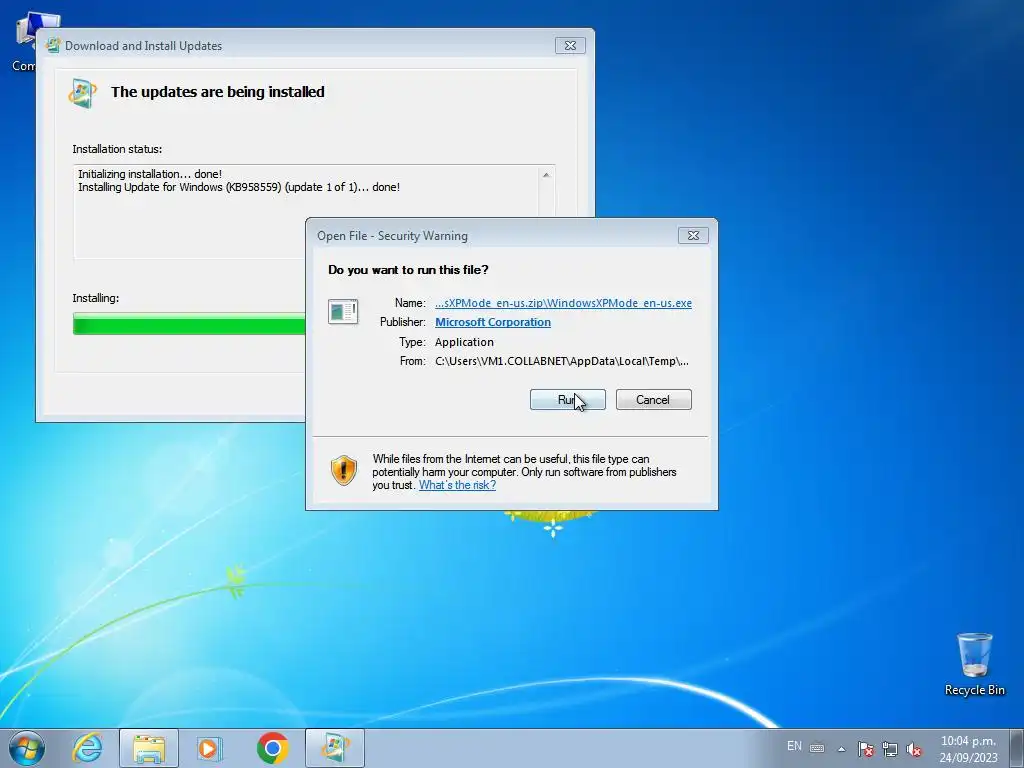This screenshot has height=768, width=1024.
Task: Open the Recycle Bin desktop icon
Action: coord(974,664)
